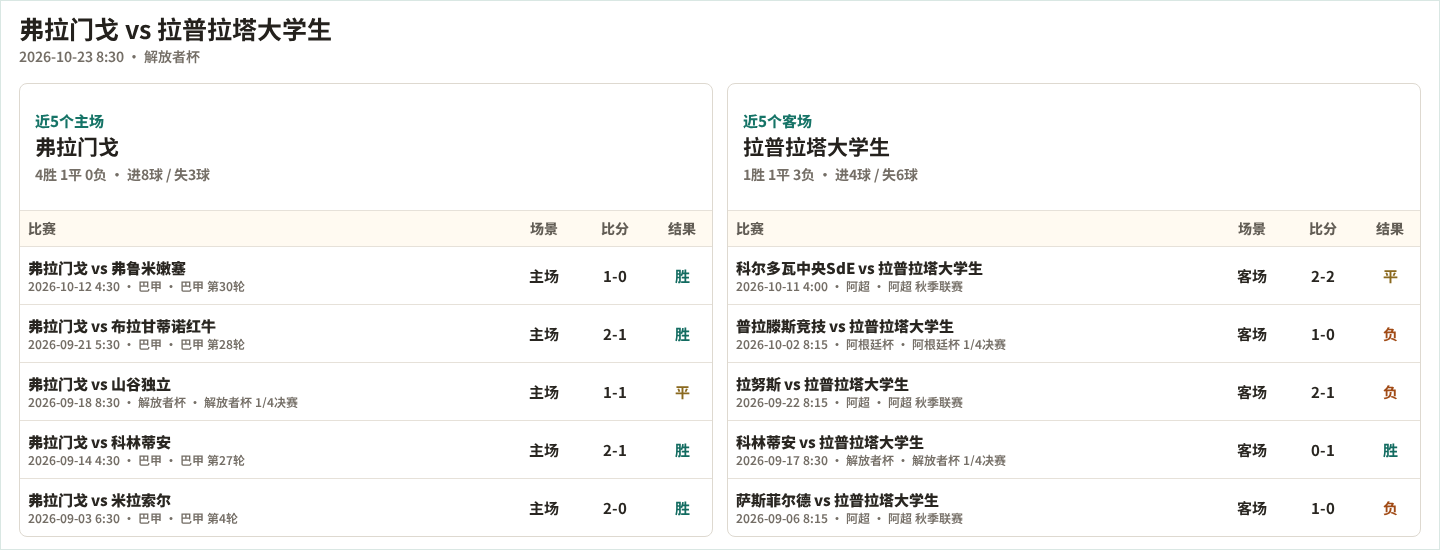Click 客场 in 拉努斯 row
Image resolution: width=1440 pixels, height=550 pixels.
click(x=1252, y=393)
